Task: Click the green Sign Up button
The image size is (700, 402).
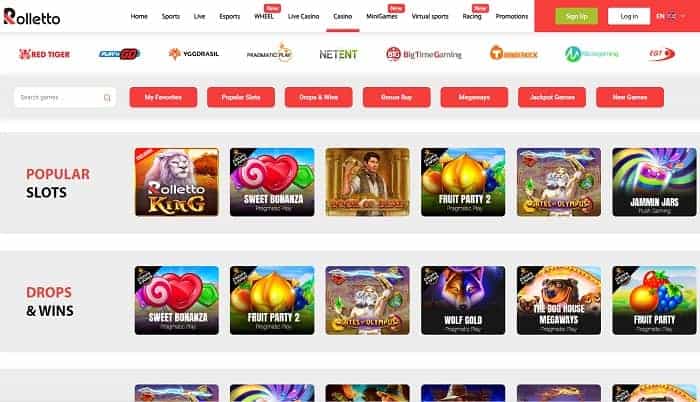Action: 576,17
